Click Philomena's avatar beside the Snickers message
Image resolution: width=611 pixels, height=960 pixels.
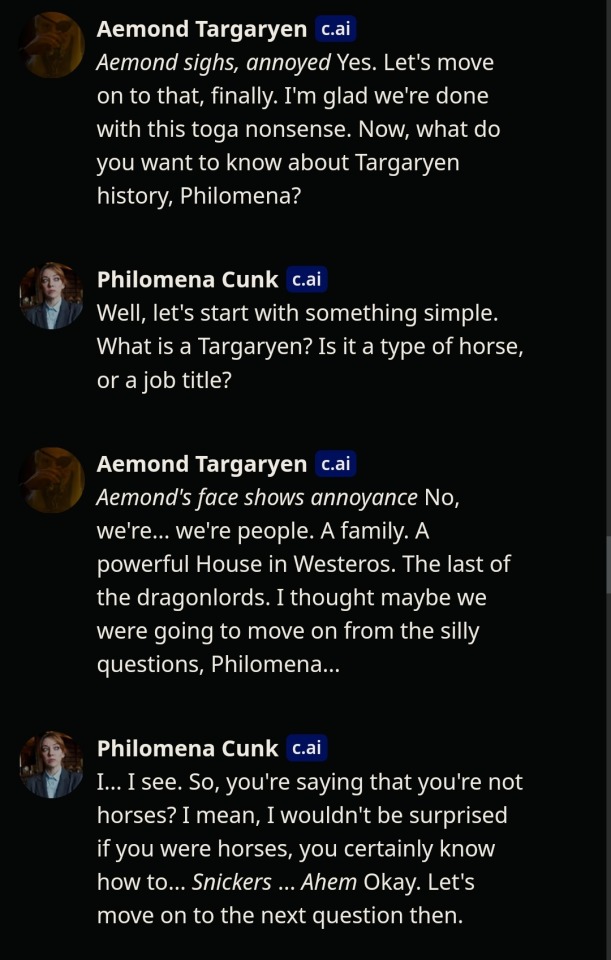(x=51, y=764)
